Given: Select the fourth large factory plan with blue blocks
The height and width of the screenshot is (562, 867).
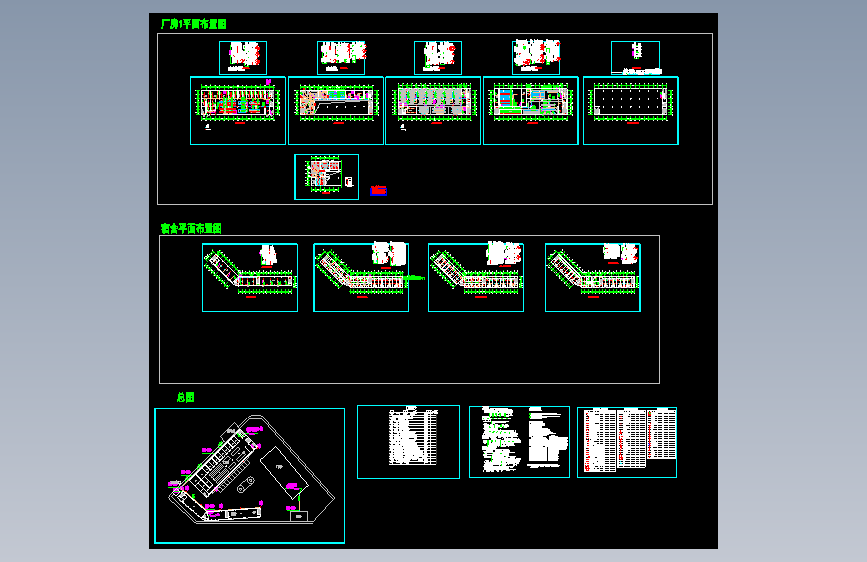Looking at the screenshot, I should point(531,111).
